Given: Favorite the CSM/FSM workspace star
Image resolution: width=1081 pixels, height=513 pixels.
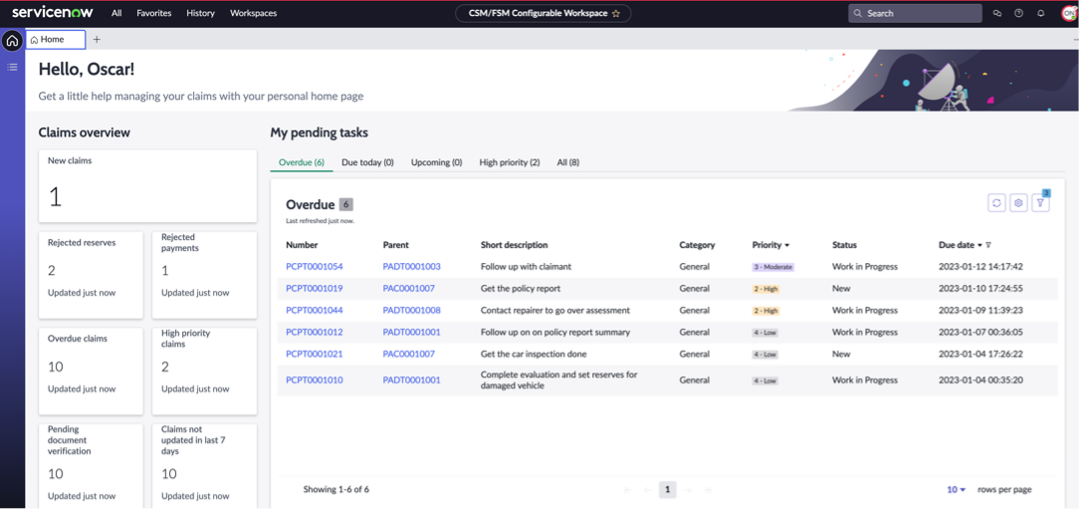Looking at the screenshot, I should (x=616, y=13).
